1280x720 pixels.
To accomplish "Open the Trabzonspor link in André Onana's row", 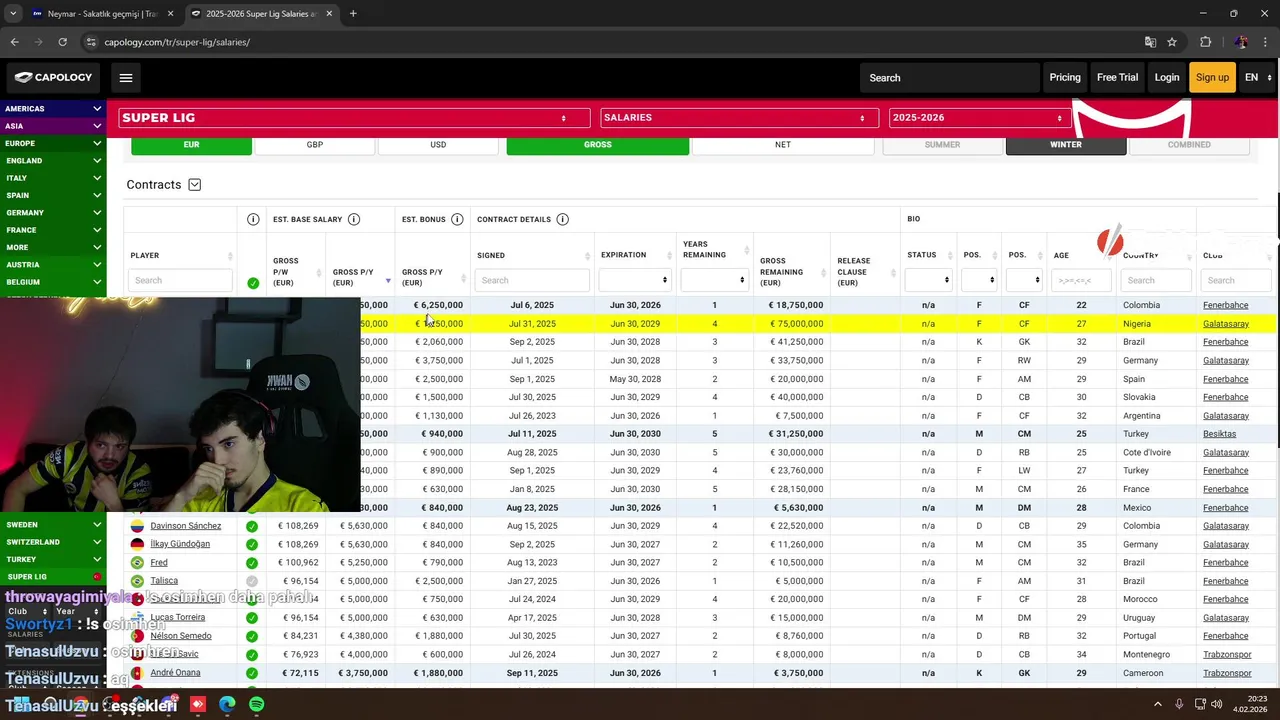I will 1227,673.
